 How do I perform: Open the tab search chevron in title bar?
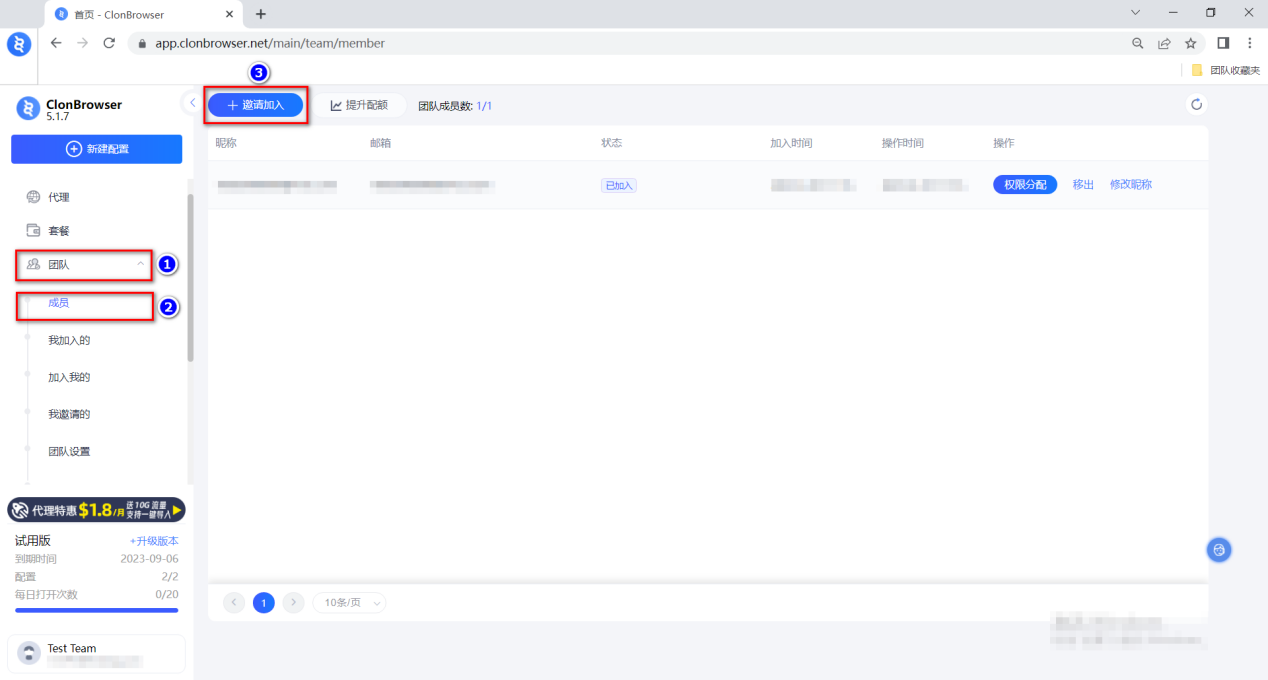pos(1136,13)
